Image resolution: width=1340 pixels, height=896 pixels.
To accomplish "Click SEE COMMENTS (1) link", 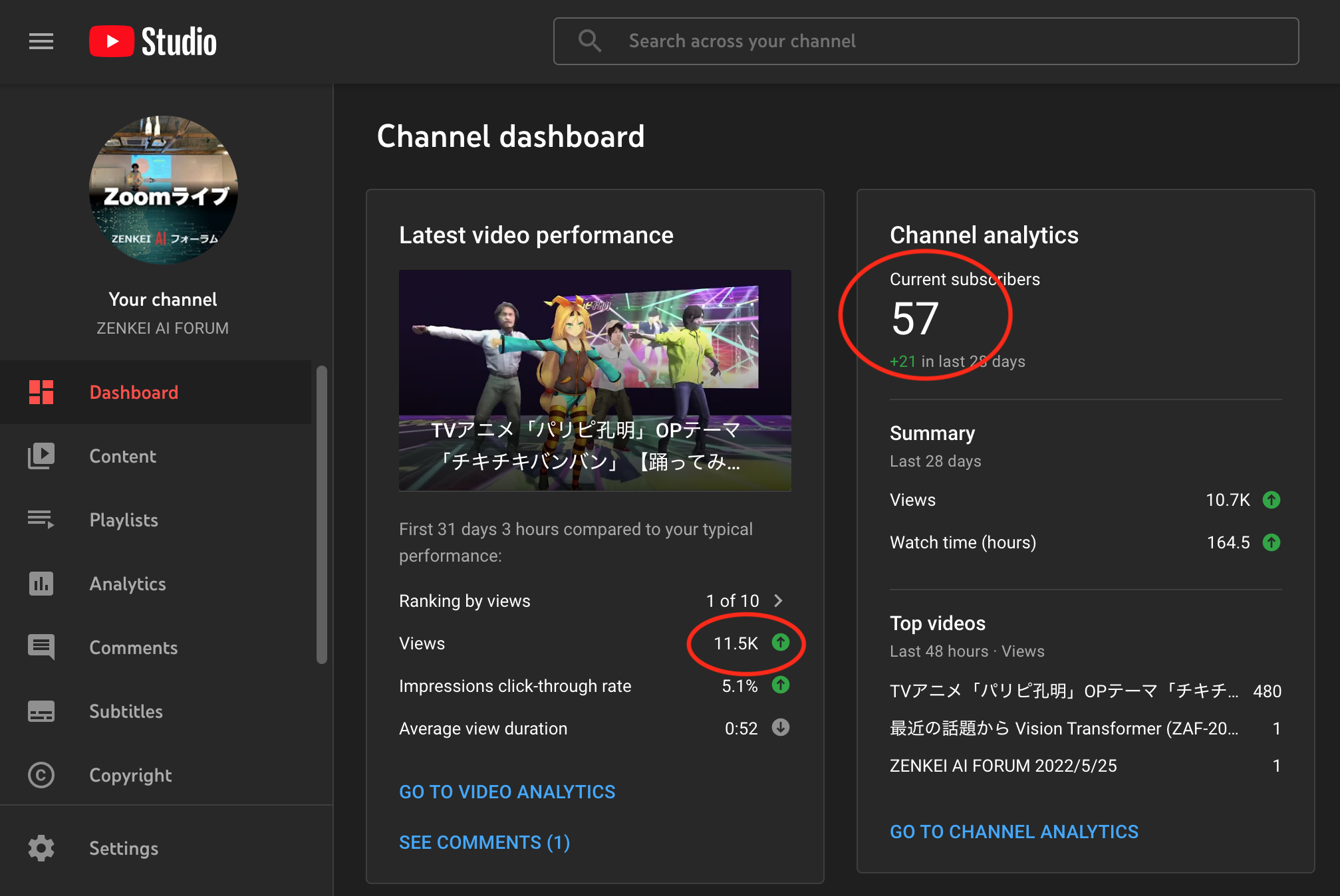I will [484, 842].
